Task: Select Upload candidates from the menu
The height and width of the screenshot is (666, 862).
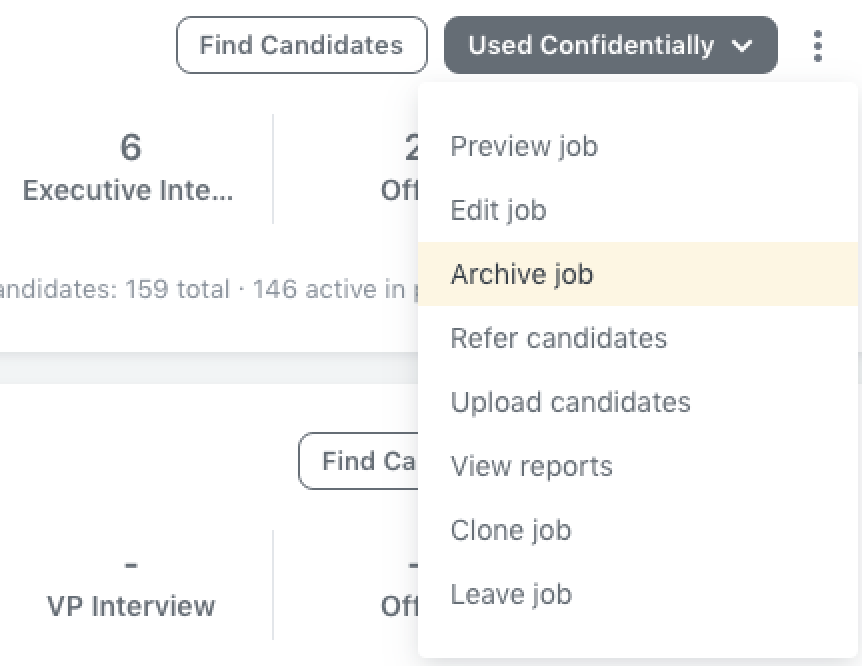Action: pyautogui.click(x=570, y=402)
